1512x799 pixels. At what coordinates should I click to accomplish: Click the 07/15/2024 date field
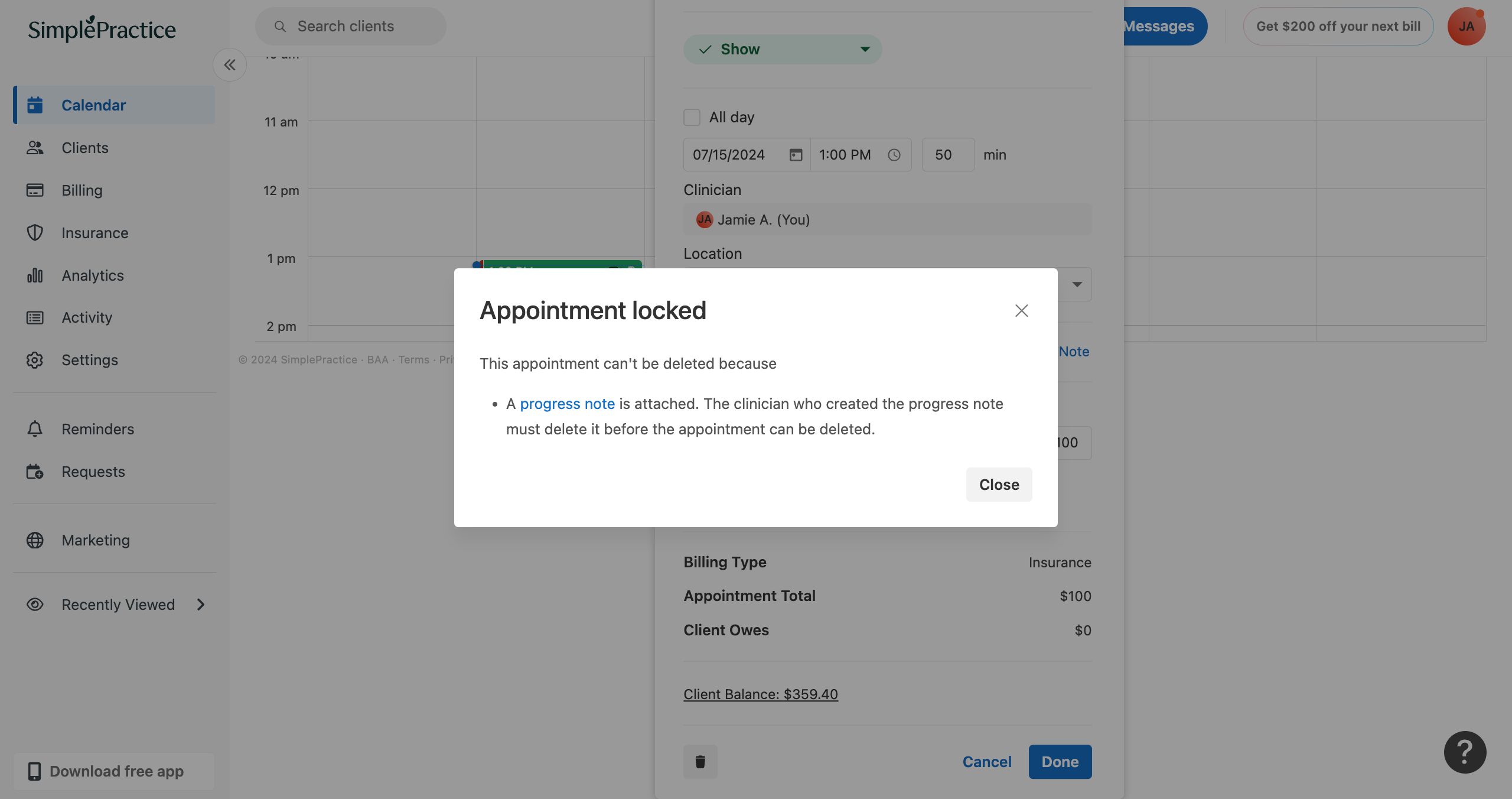click(x=747, y=155)
